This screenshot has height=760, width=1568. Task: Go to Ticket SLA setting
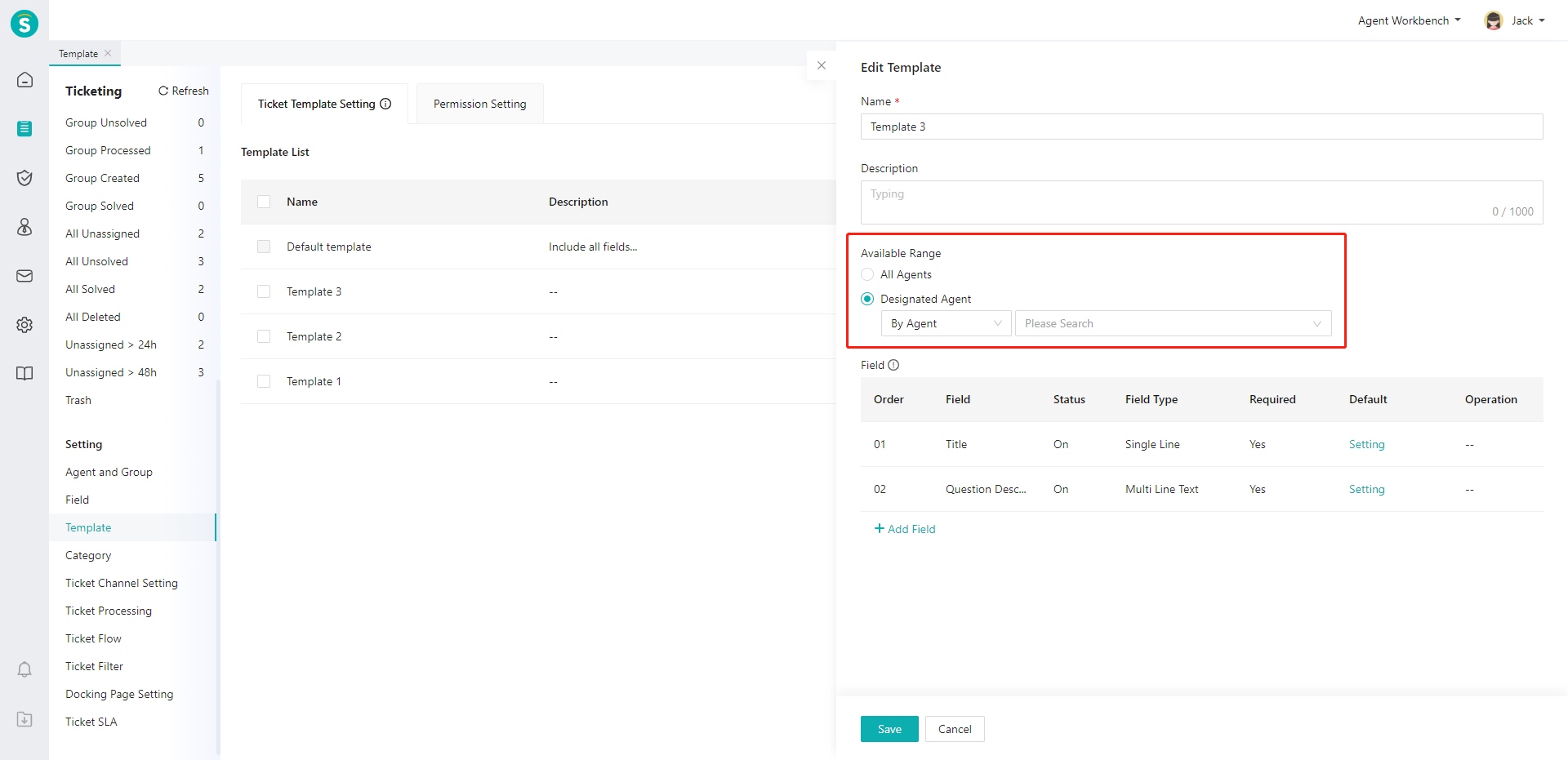(91, 722)
